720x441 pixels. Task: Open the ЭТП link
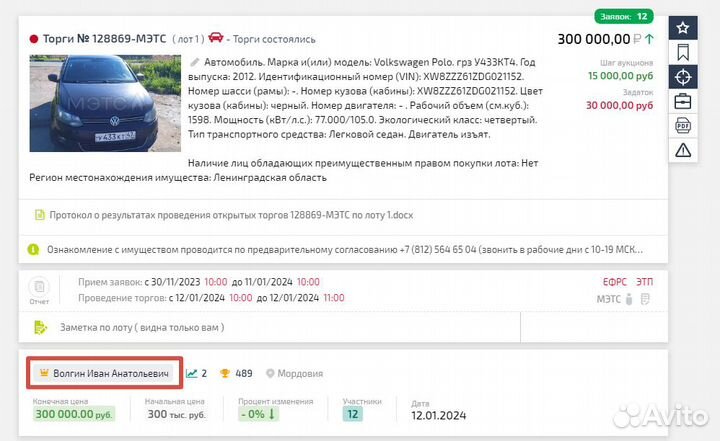tap(644, 282)
